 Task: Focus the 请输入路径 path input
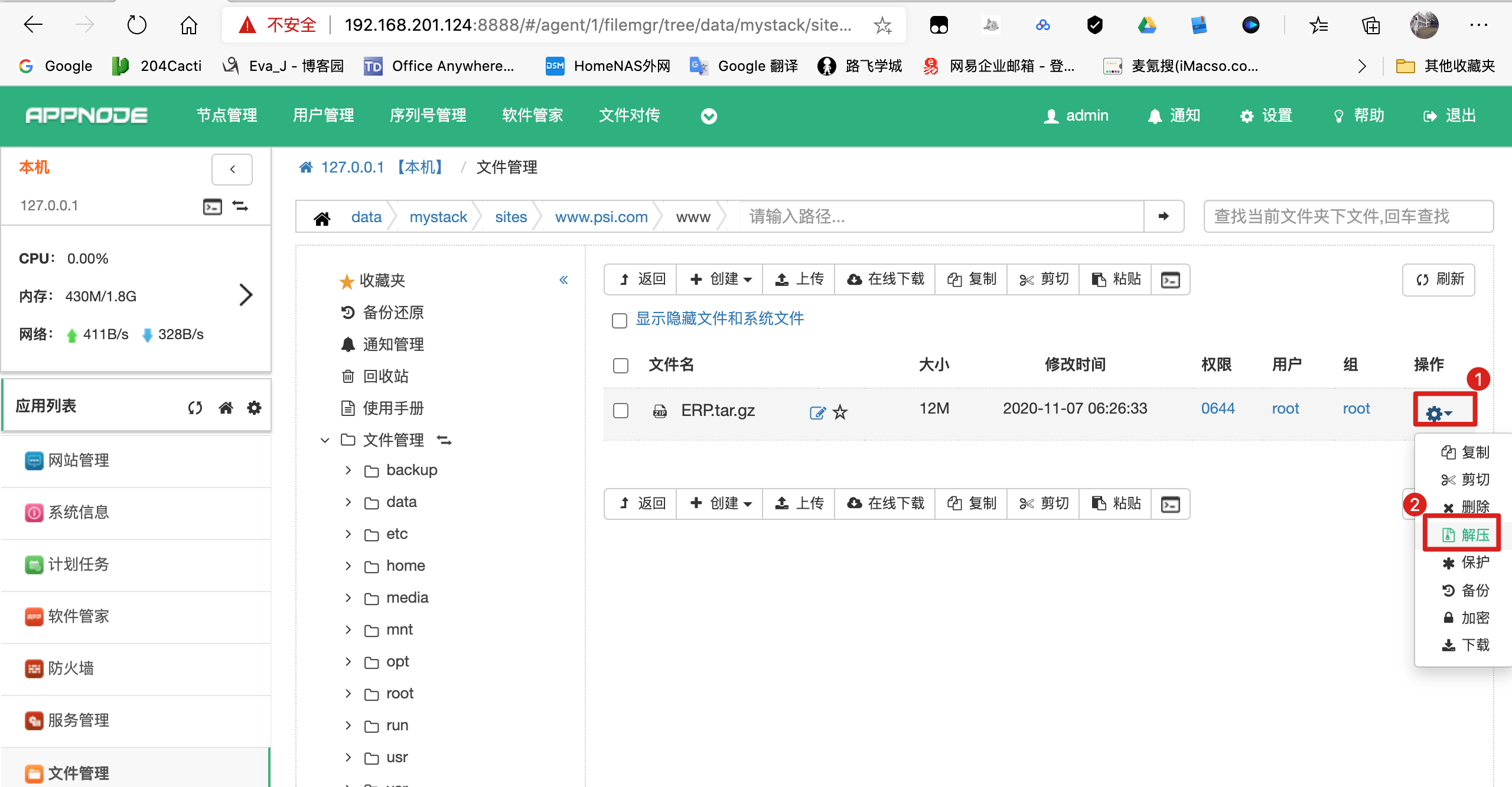click(x=941, y=217)
